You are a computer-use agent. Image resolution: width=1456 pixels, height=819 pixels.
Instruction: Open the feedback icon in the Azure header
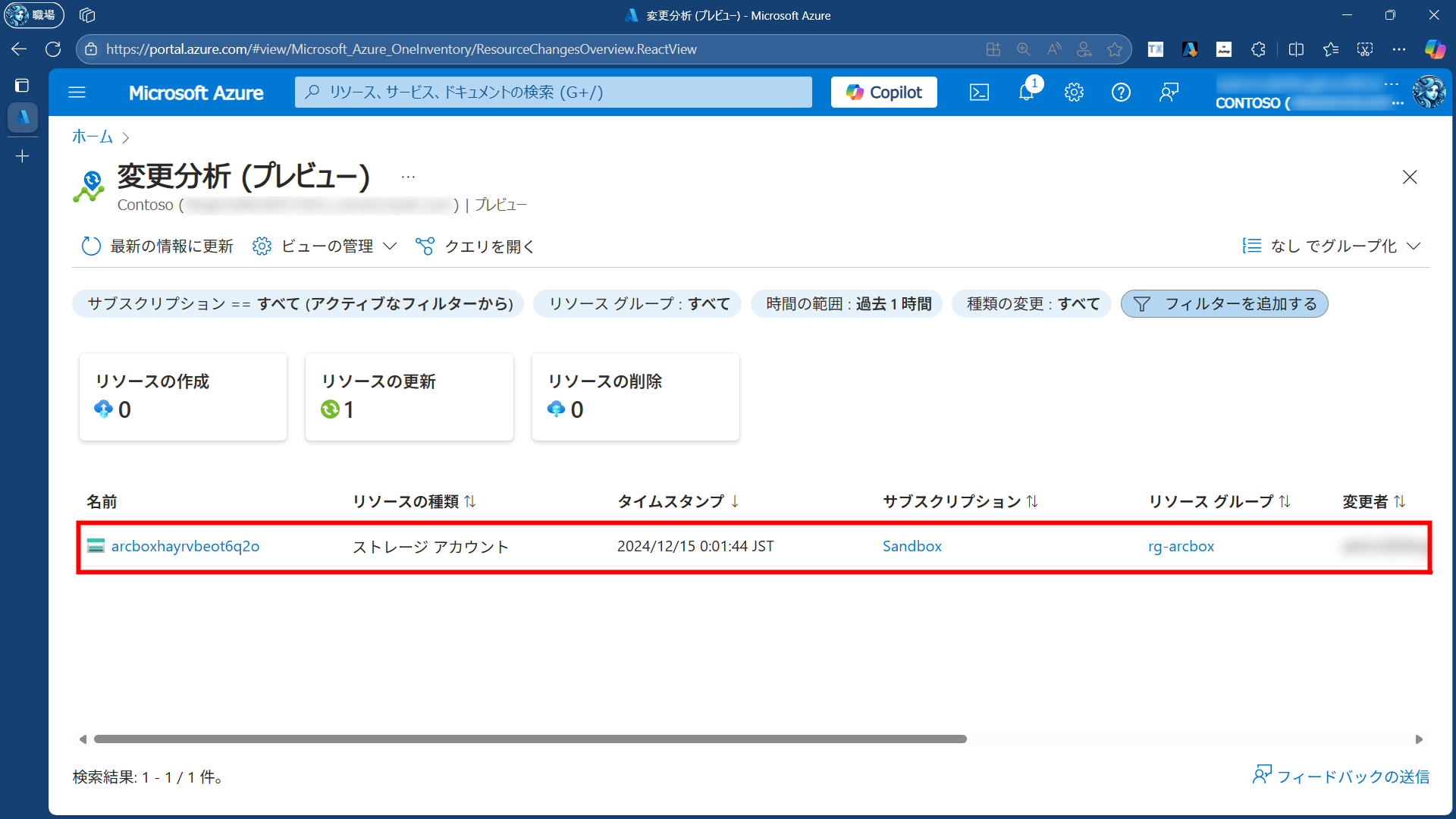click(x=1169, y=93)
